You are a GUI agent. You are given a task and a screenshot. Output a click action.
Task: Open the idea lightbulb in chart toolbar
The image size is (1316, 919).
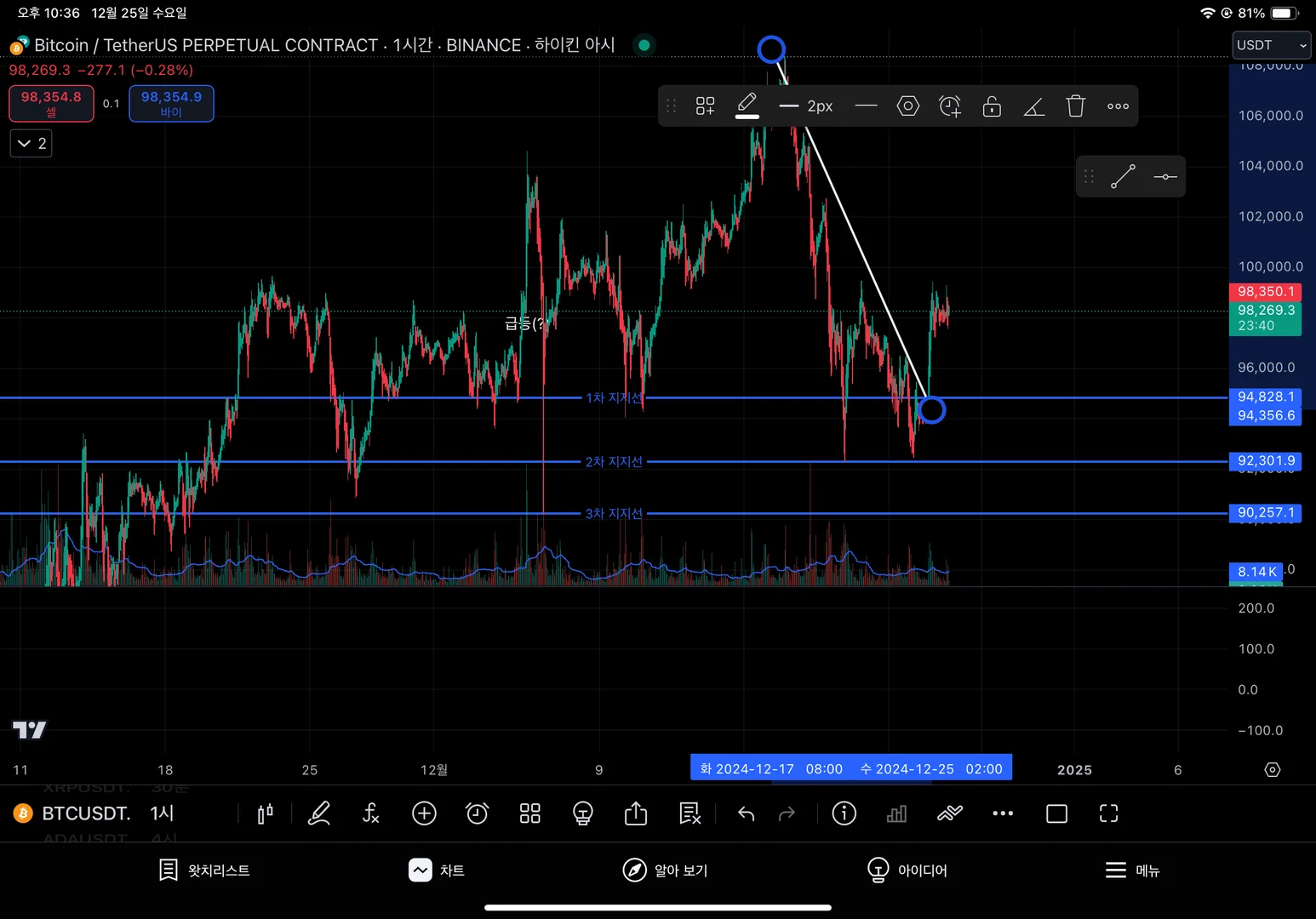[x=583, y=813]
